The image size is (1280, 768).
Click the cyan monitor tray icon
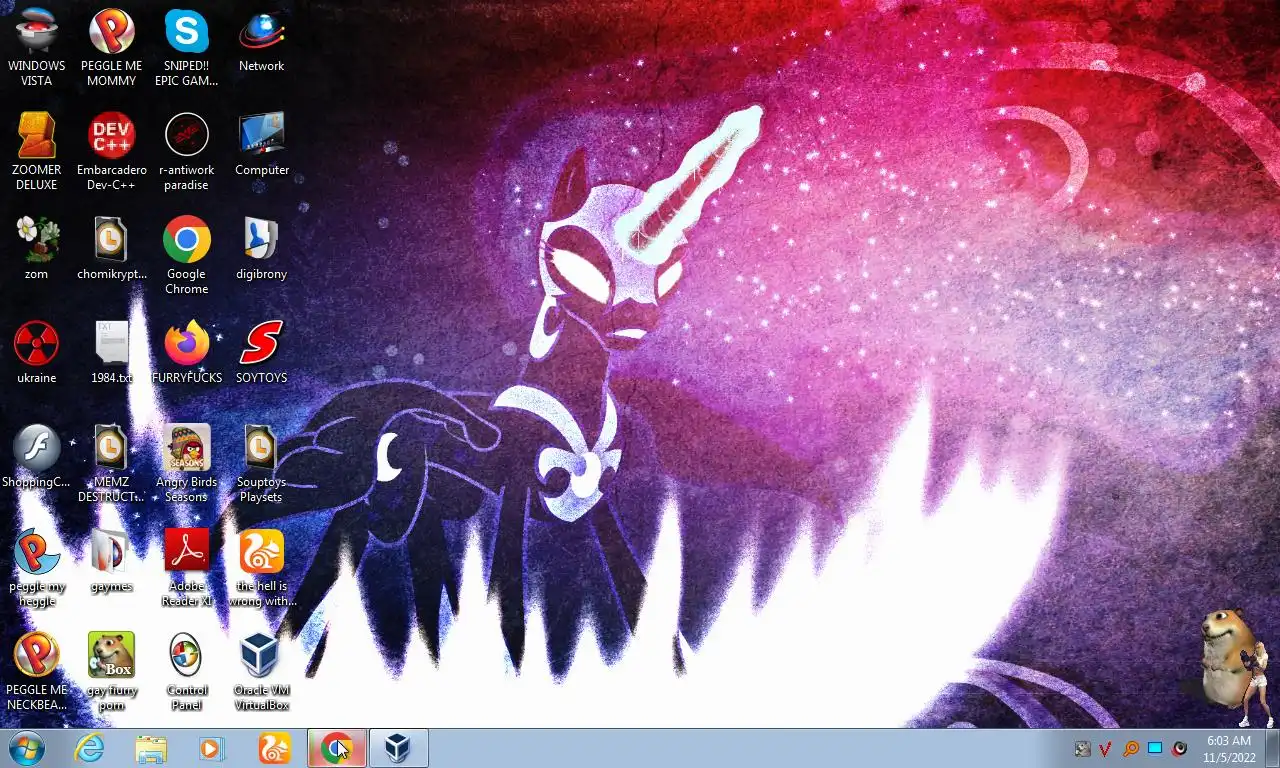[x=1155, y=749]
